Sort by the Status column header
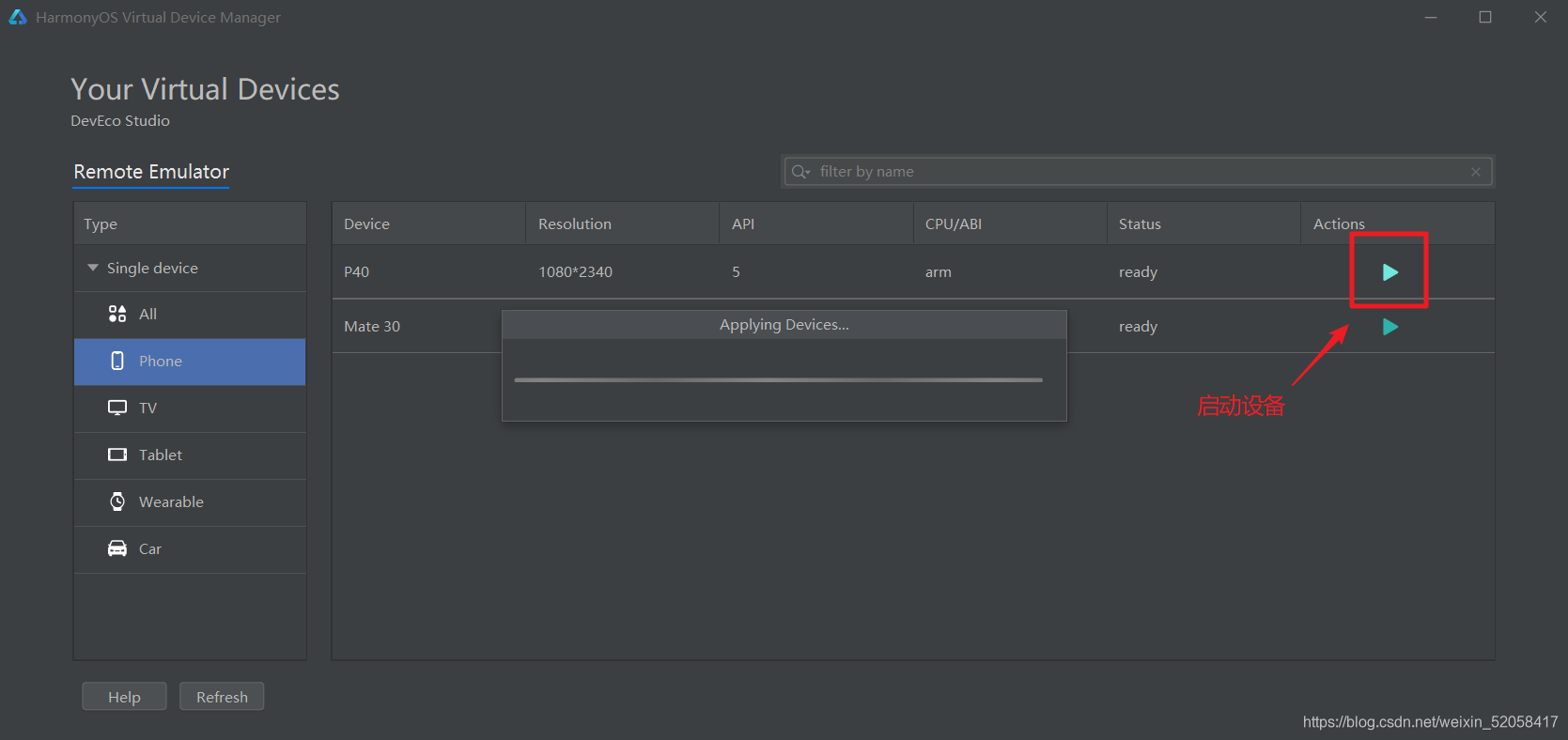 point(1203,224)
